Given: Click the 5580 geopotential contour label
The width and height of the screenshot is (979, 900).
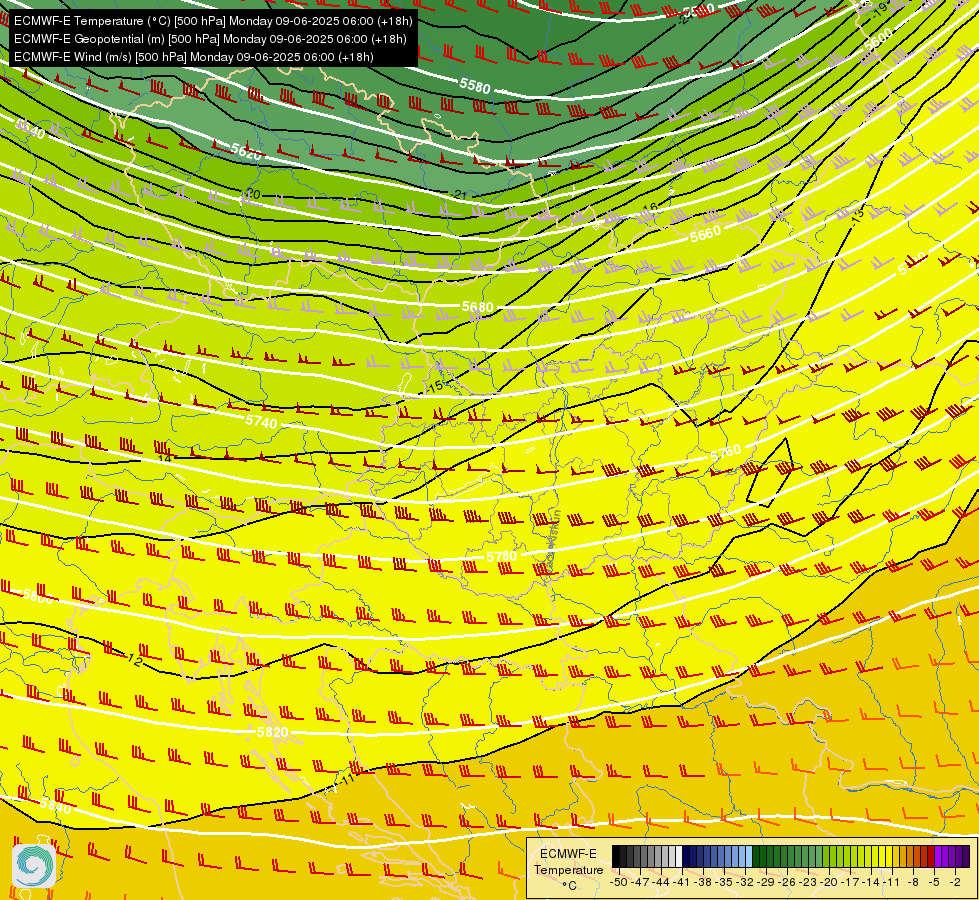Looking at the screenshot, I should click(475, 86).
